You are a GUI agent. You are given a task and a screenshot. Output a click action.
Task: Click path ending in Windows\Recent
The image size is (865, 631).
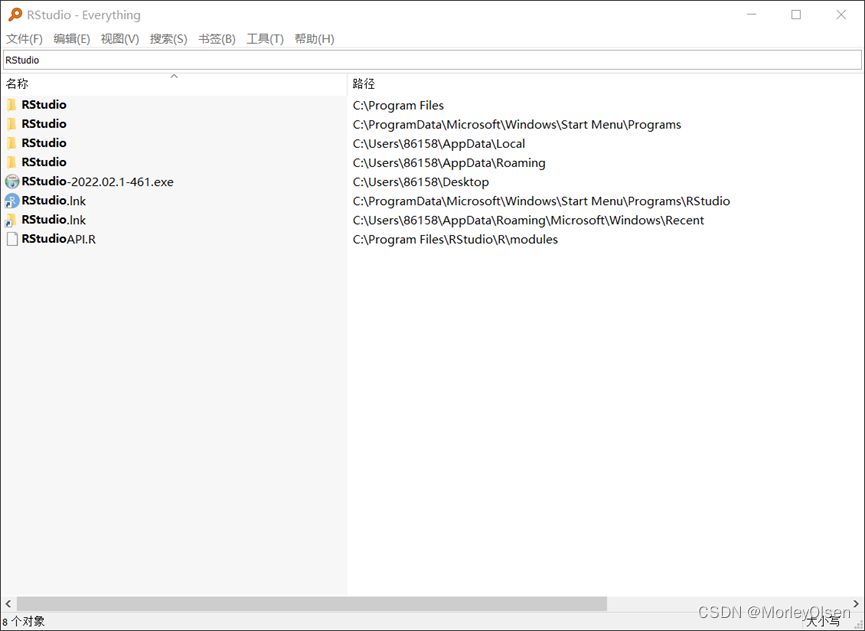point(528,221)
